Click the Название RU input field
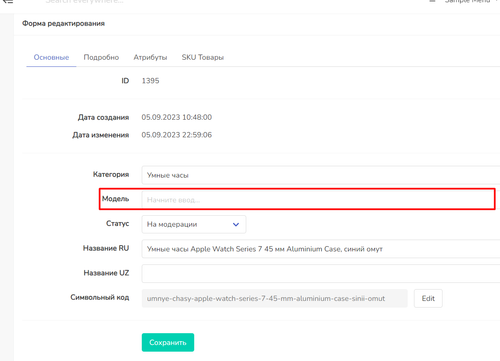Image resolution: width=500 pixels, height=361 pixels. pos(321,249)
